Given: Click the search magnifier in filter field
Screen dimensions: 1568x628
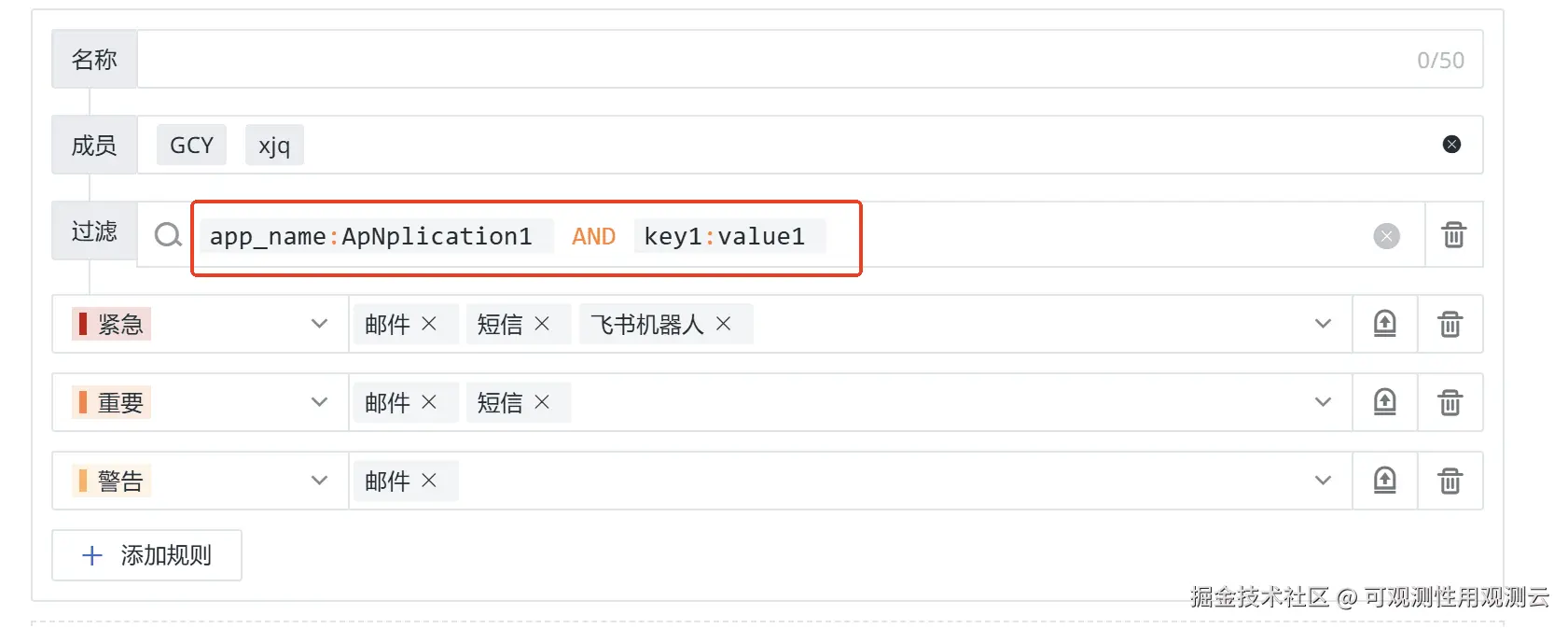Looking at the screenshot, I should [x=168, y=234].
